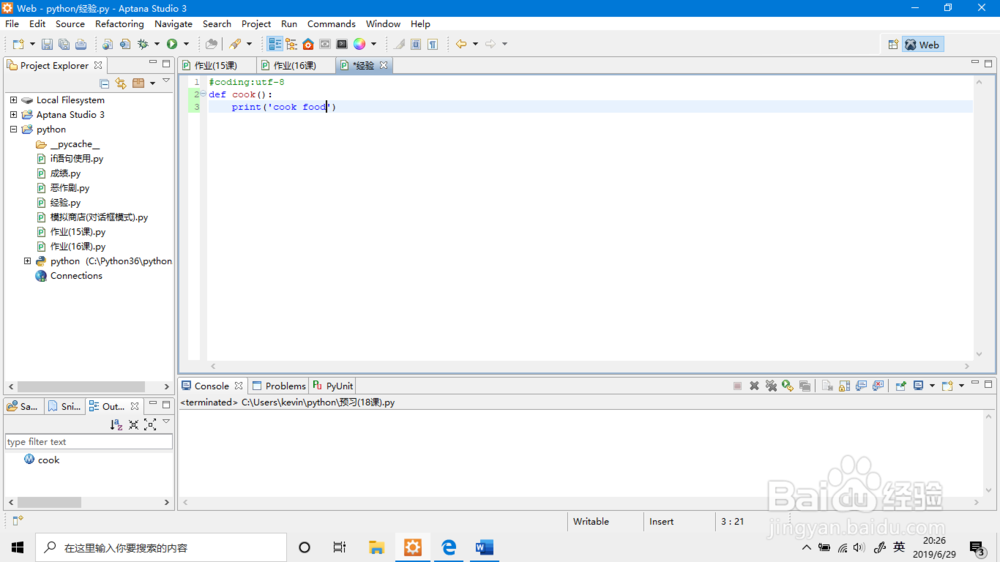
Task: Toggle Link with Editor in Project Explorer
Action: click(x=121, y=83)
